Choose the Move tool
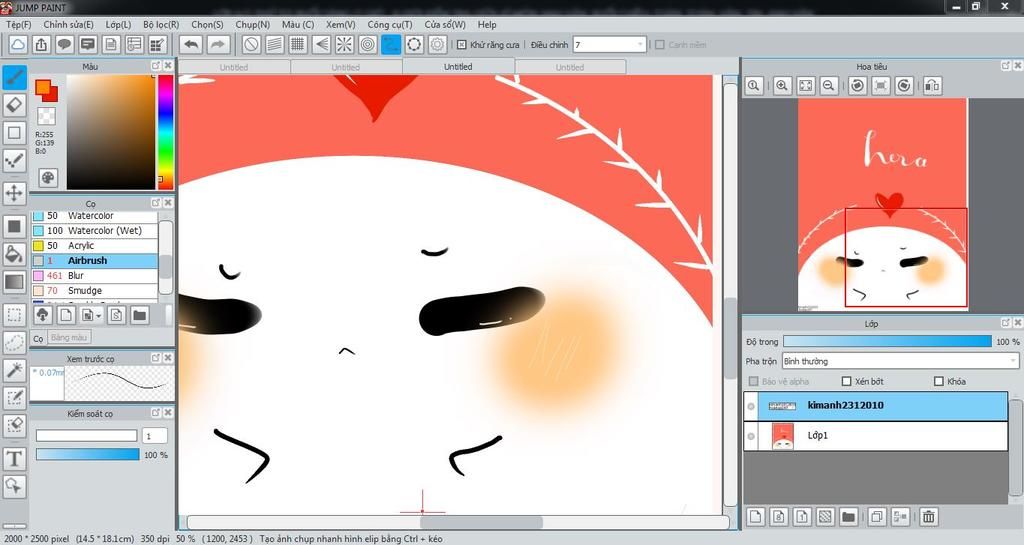The height and width of the screenshot is (545, 1024). point(14,193)
